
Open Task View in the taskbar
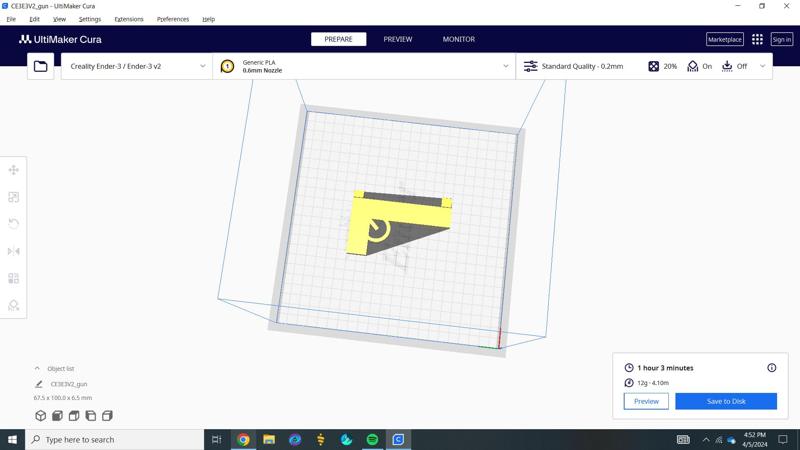point(216,439)
